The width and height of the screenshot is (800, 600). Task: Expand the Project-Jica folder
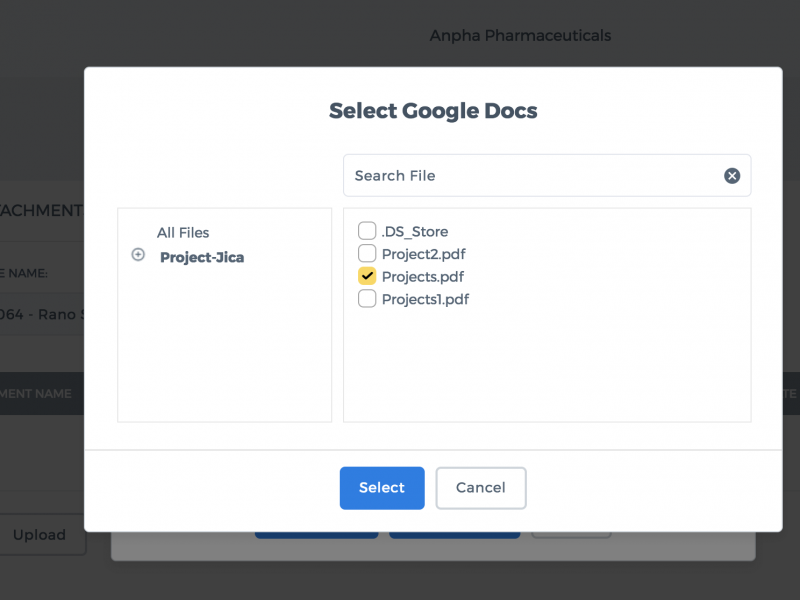tap(138, 254)
